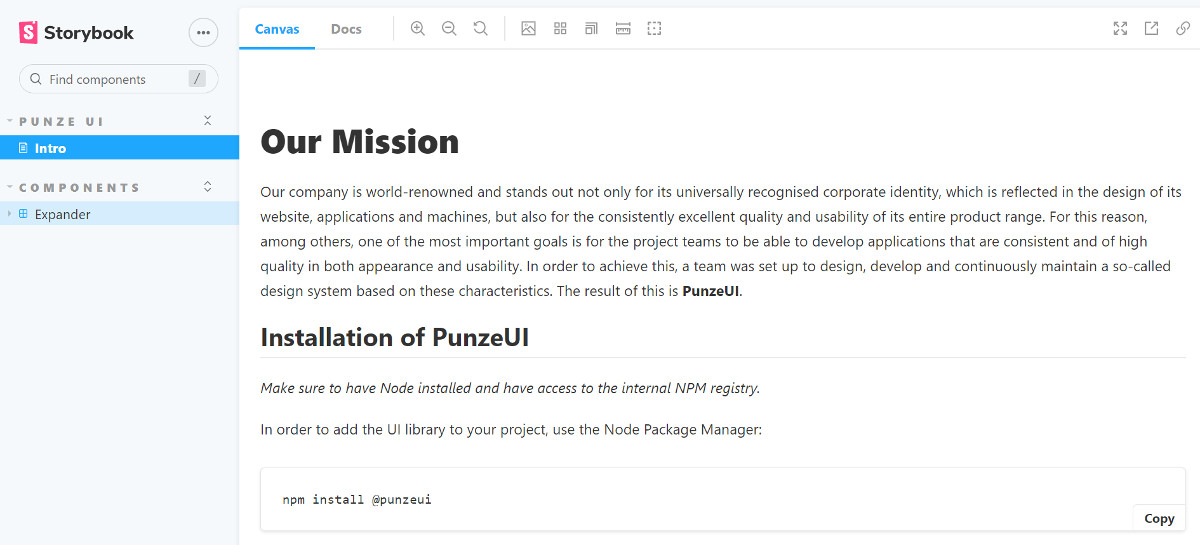Go full screen with the expand icon
Screen dimensions: 1200x545
pyautogui.click(x=1120, y=29)
